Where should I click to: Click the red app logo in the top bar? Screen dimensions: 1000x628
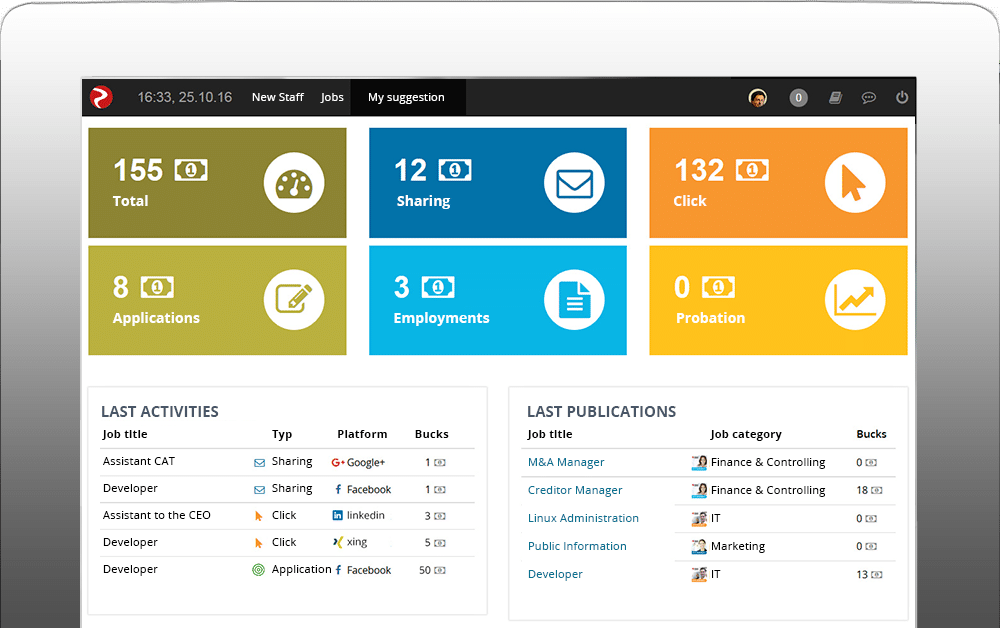click(x=101, y=98)
